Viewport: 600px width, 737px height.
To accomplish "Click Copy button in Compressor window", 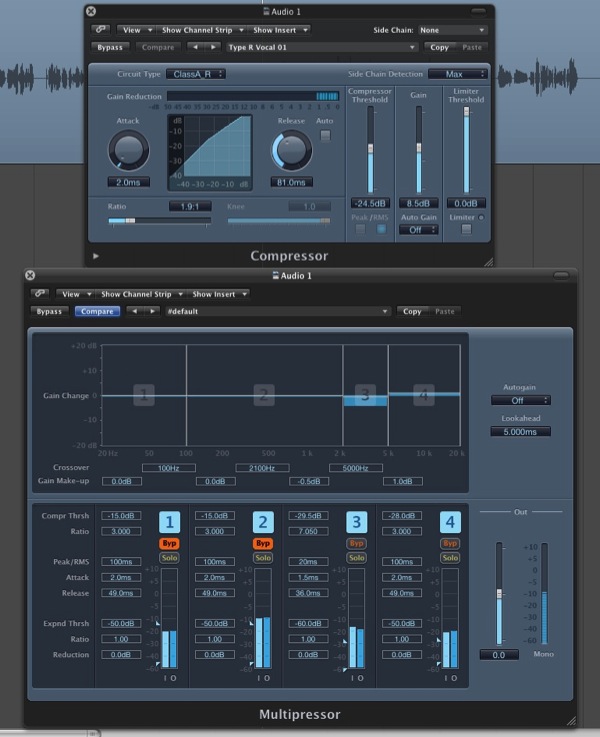I will click(x=439, y=47).
